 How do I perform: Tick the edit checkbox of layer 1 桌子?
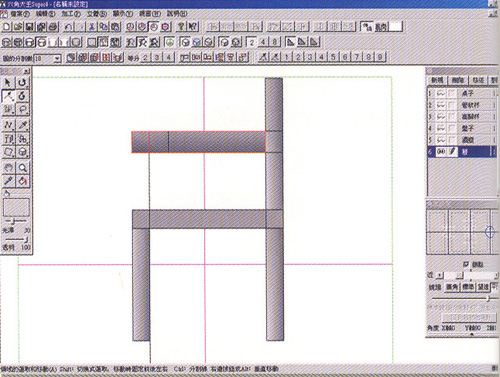(452, 94)
